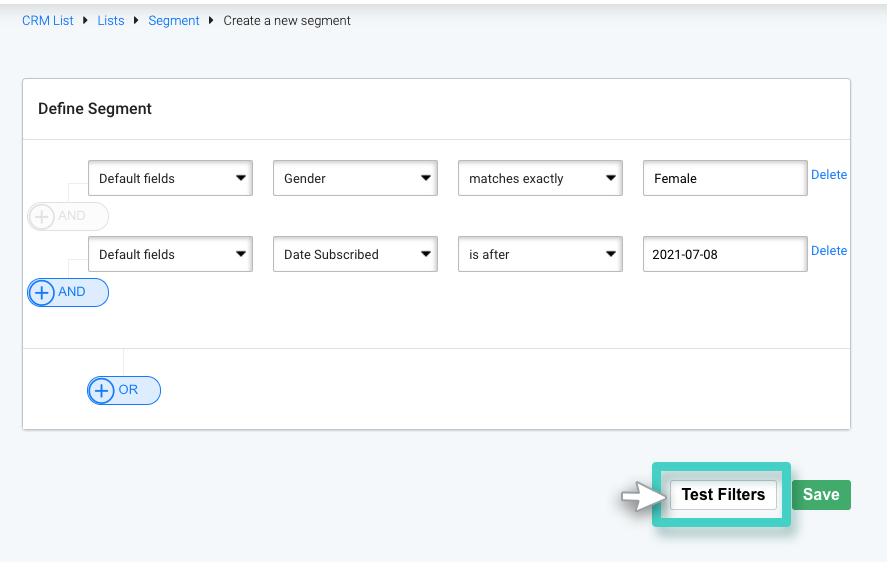Delete the Date Subscribed filter row
Image resolution: width=887 pixels, height=562 pixels.
click(829, 251)
